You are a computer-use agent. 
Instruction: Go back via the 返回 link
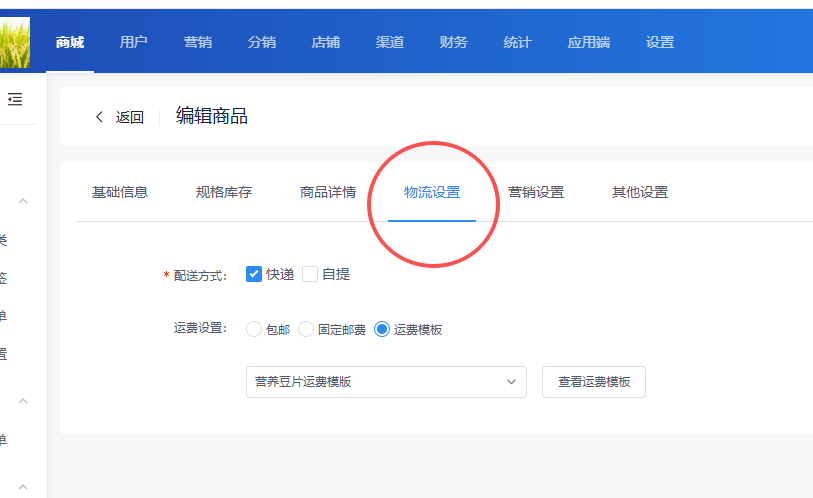click(129, 117)
